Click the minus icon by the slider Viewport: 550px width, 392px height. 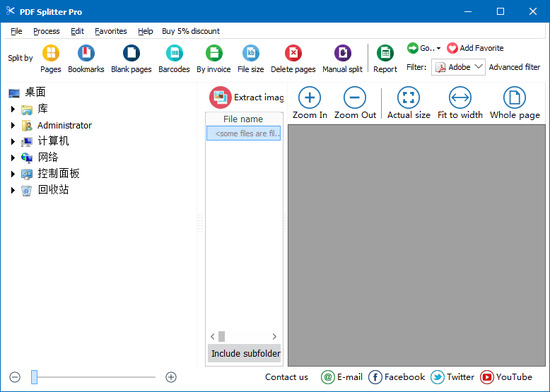tap(15, 377)
